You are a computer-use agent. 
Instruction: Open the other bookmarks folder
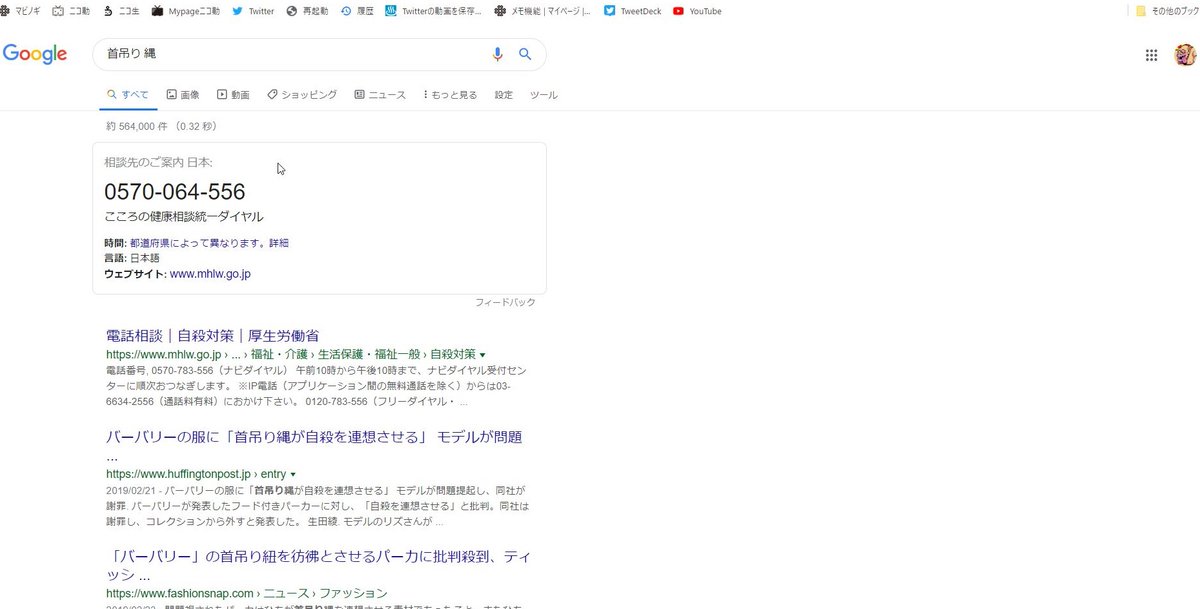tap(1167, 11)
